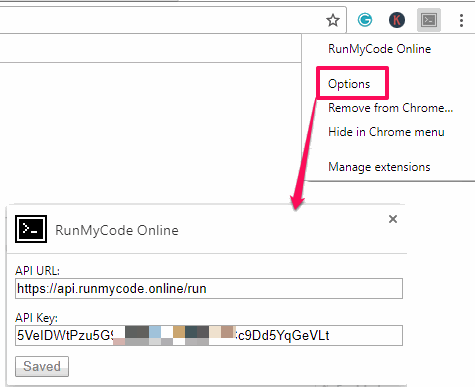Focus the API URL input field
Viewport: 475px width, 387px height.
[209, 289]
